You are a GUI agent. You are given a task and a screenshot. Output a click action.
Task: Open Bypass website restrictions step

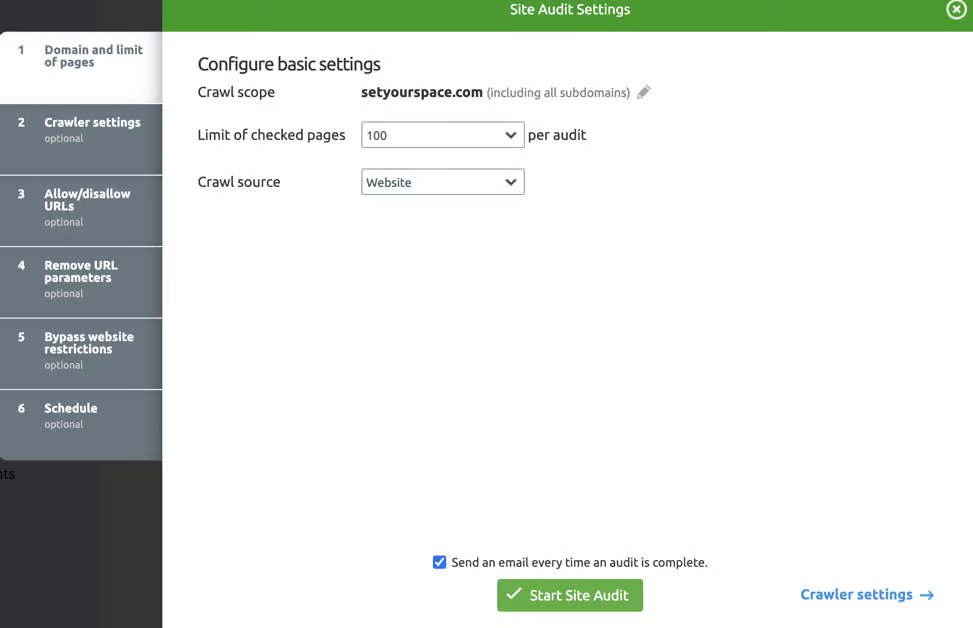[x=81, y=354]
